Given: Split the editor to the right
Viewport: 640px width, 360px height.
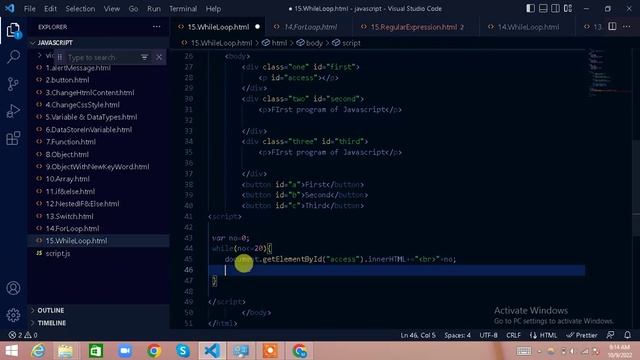Looking at the screenshot, I should [612, 27].
